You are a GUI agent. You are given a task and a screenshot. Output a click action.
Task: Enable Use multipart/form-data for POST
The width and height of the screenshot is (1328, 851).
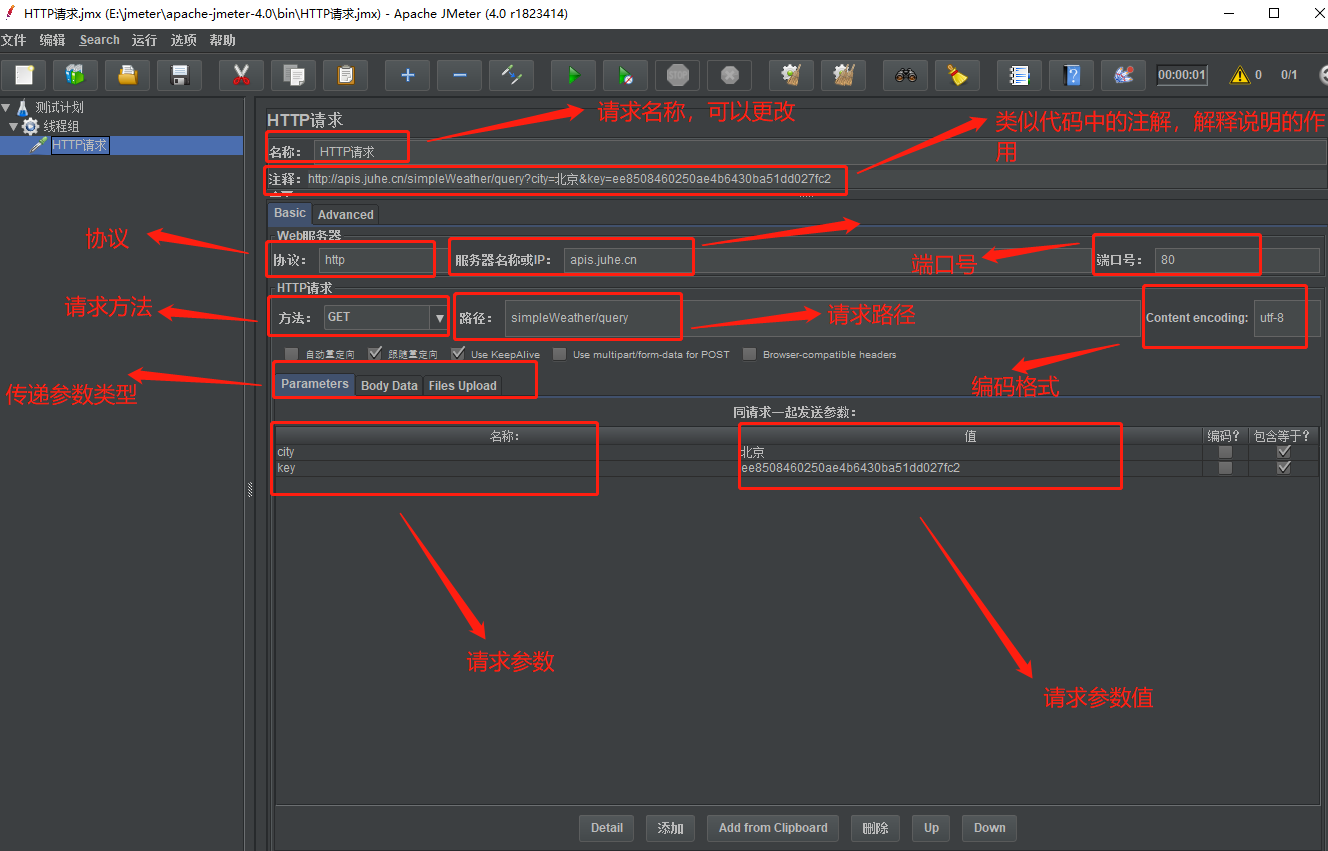560,354
